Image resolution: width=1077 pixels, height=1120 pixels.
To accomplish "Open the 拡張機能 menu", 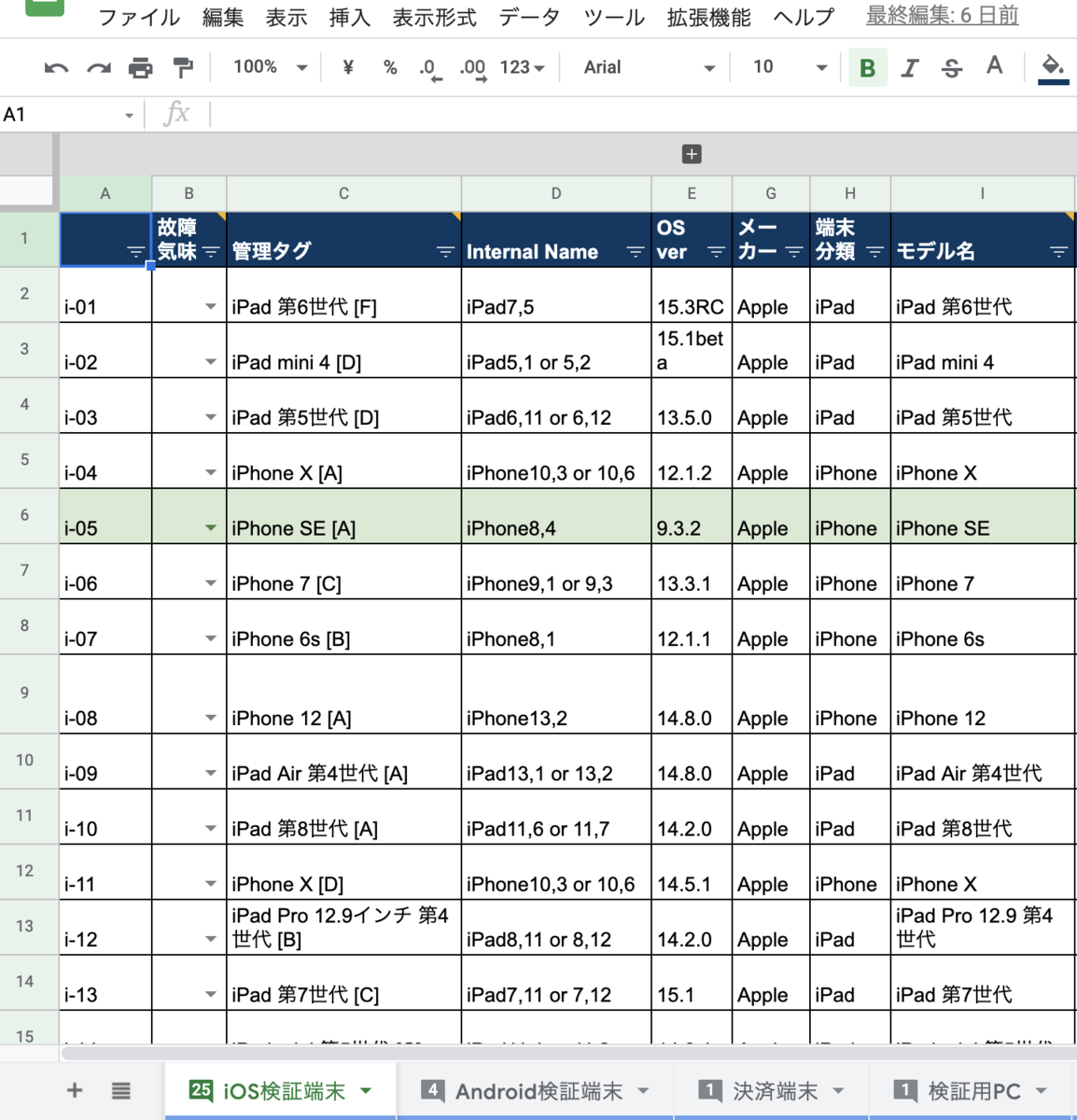I will coord(709,17).
